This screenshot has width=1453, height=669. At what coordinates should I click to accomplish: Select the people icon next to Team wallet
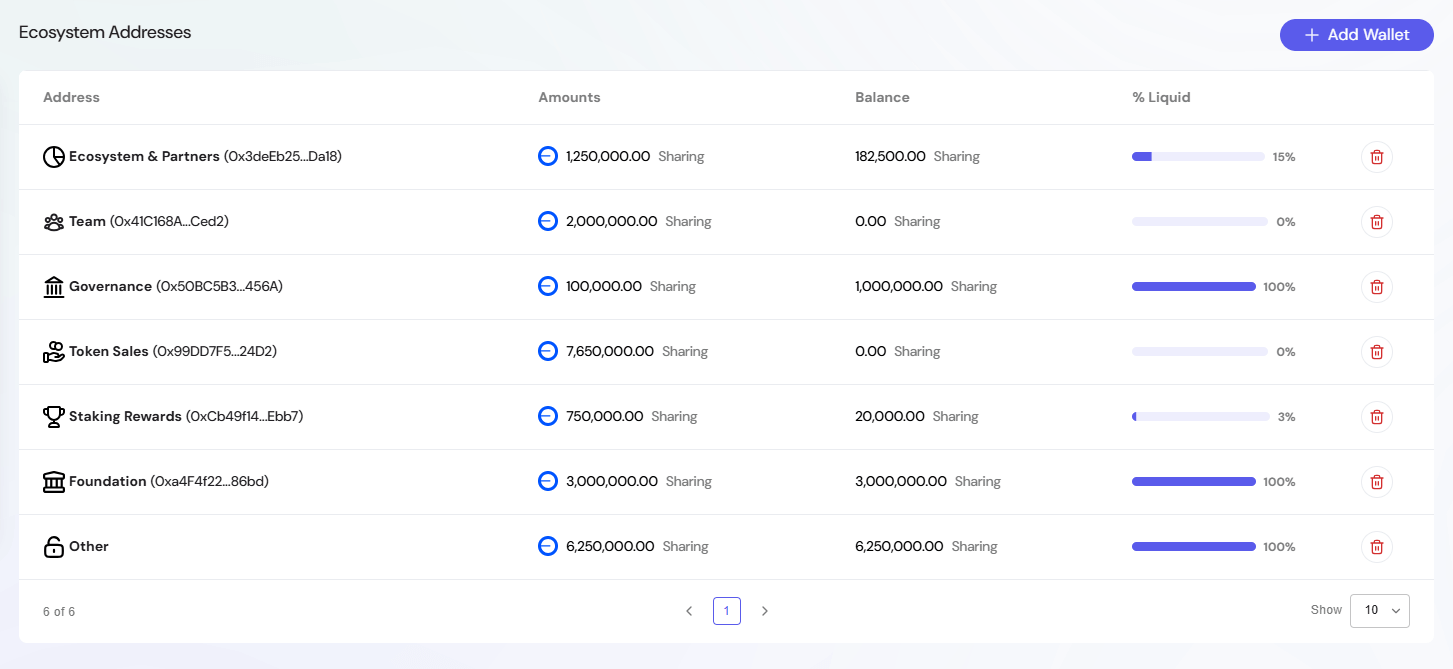tap(53, 221)
